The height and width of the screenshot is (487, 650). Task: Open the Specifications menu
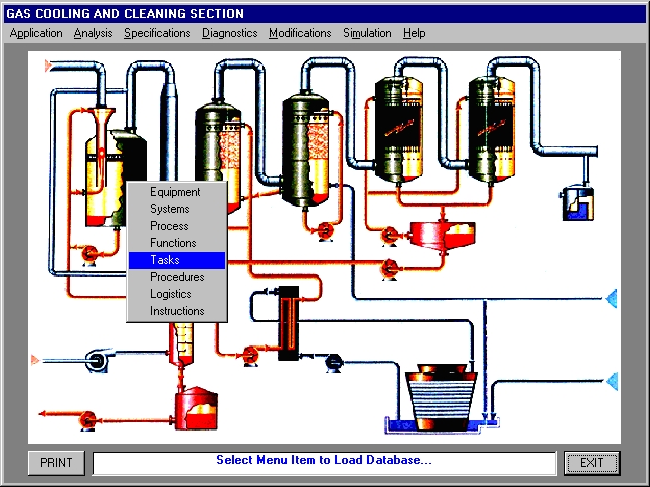pos(157,33)
